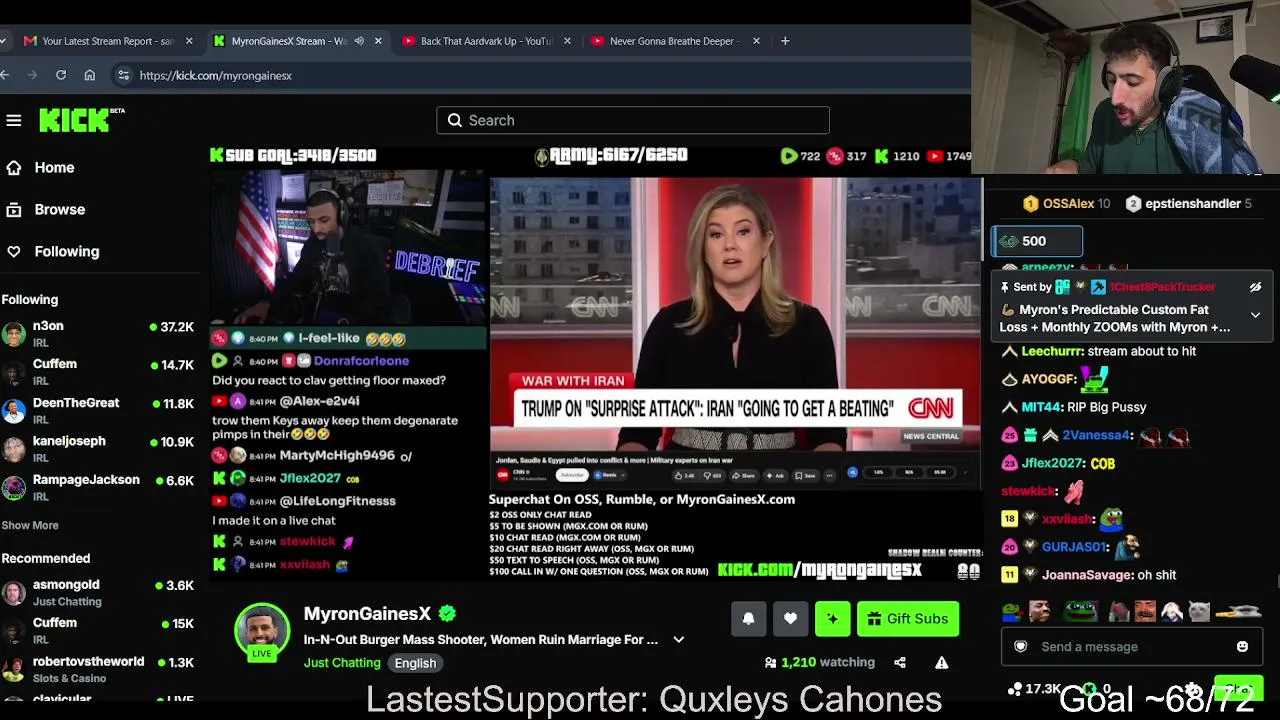Open RampageJackson's channel in Following list

point(98,488)
